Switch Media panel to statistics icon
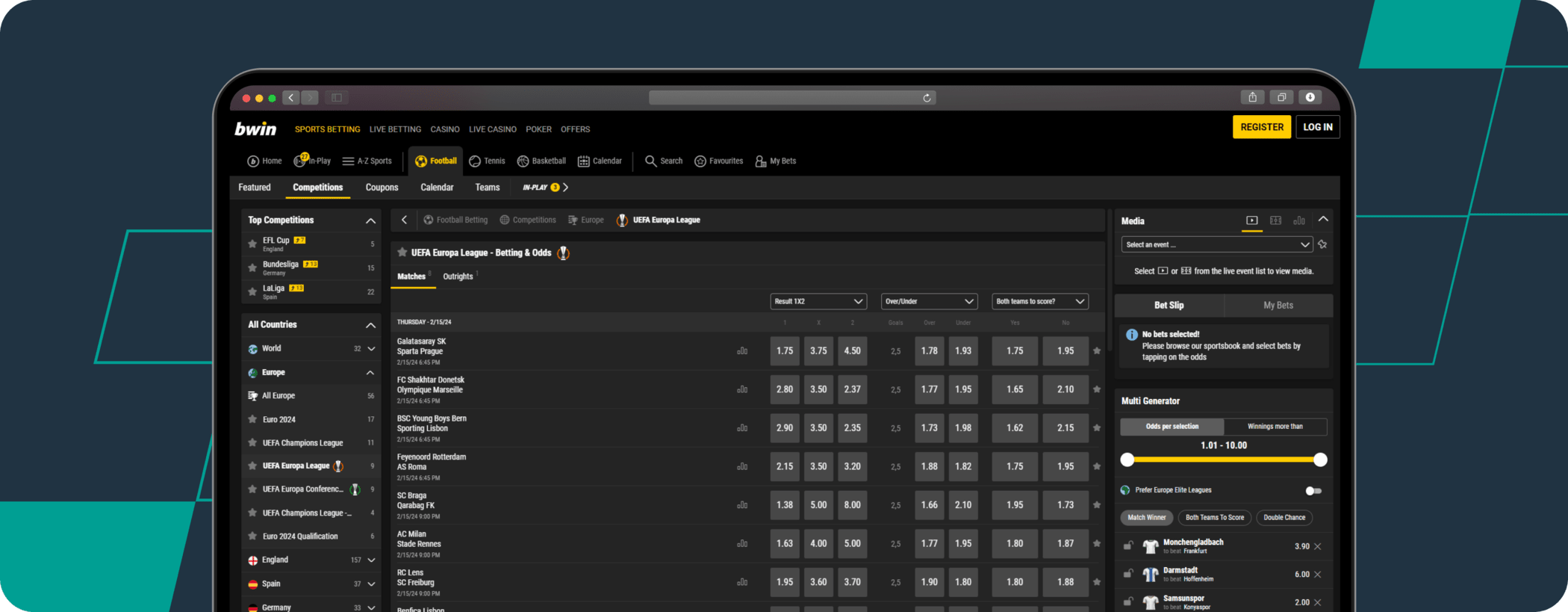Screen dimensions: 1568x612 [x=1299, y=220]
